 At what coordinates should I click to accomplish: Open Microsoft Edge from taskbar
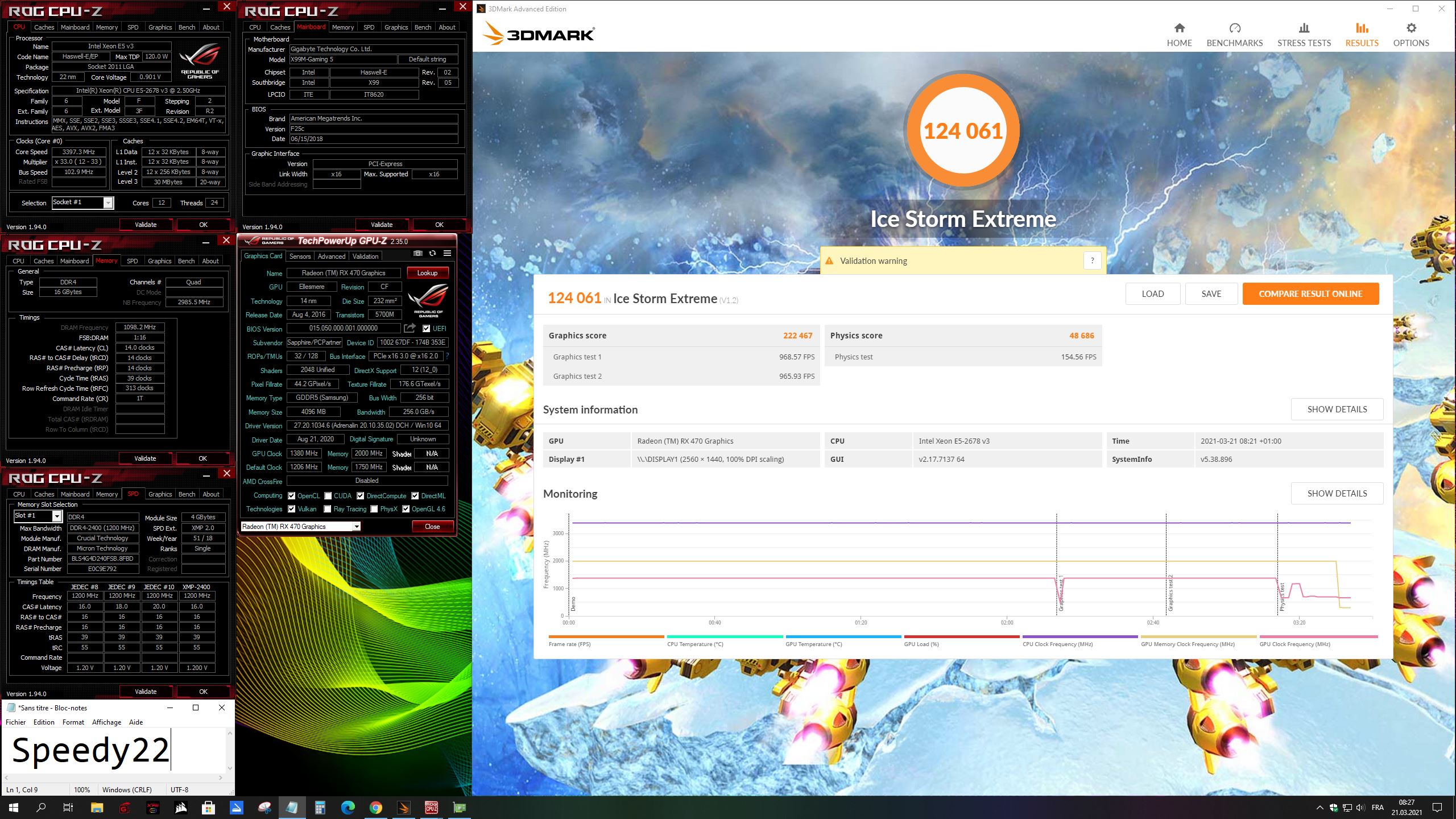pyautogui.click(x=348, y=807)
